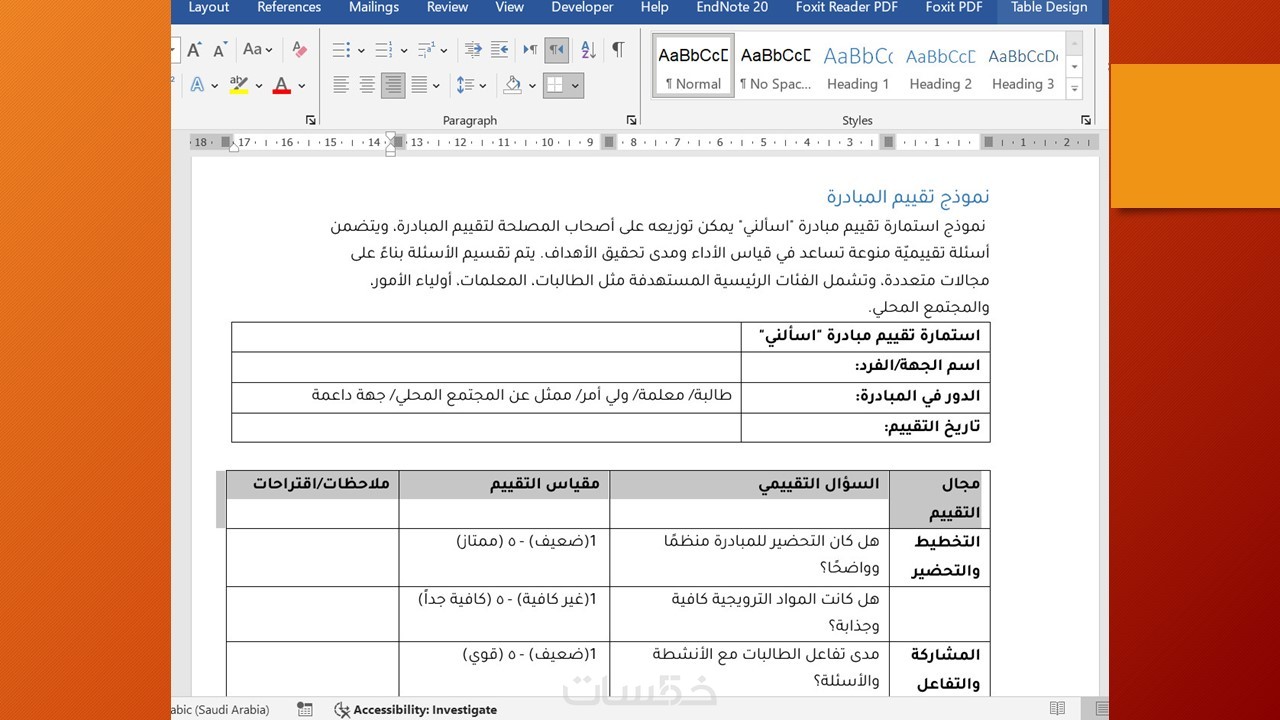Go to the Developer tab
Screen dimensions: 1280x720
(x=582, y=7)
